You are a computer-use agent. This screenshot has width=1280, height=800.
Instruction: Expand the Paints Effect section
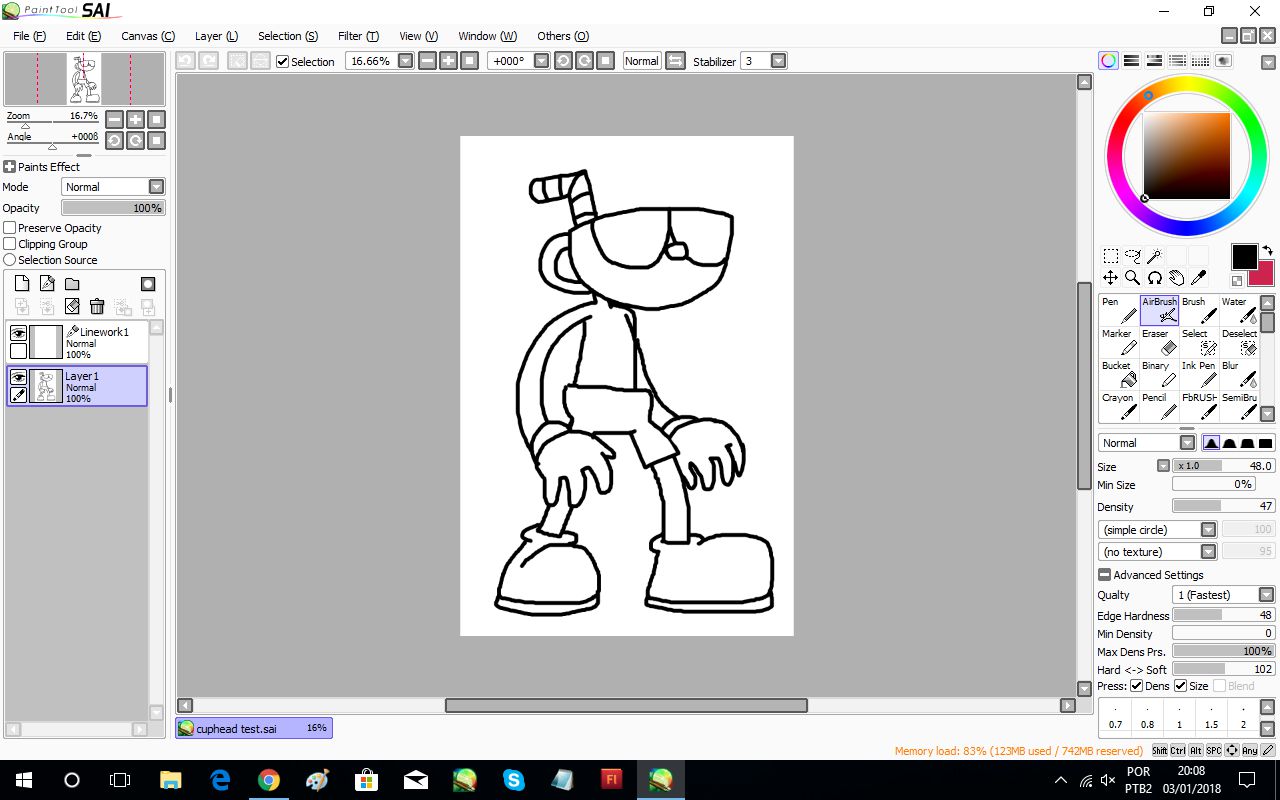pyautogui.click(x=10, y=167)
